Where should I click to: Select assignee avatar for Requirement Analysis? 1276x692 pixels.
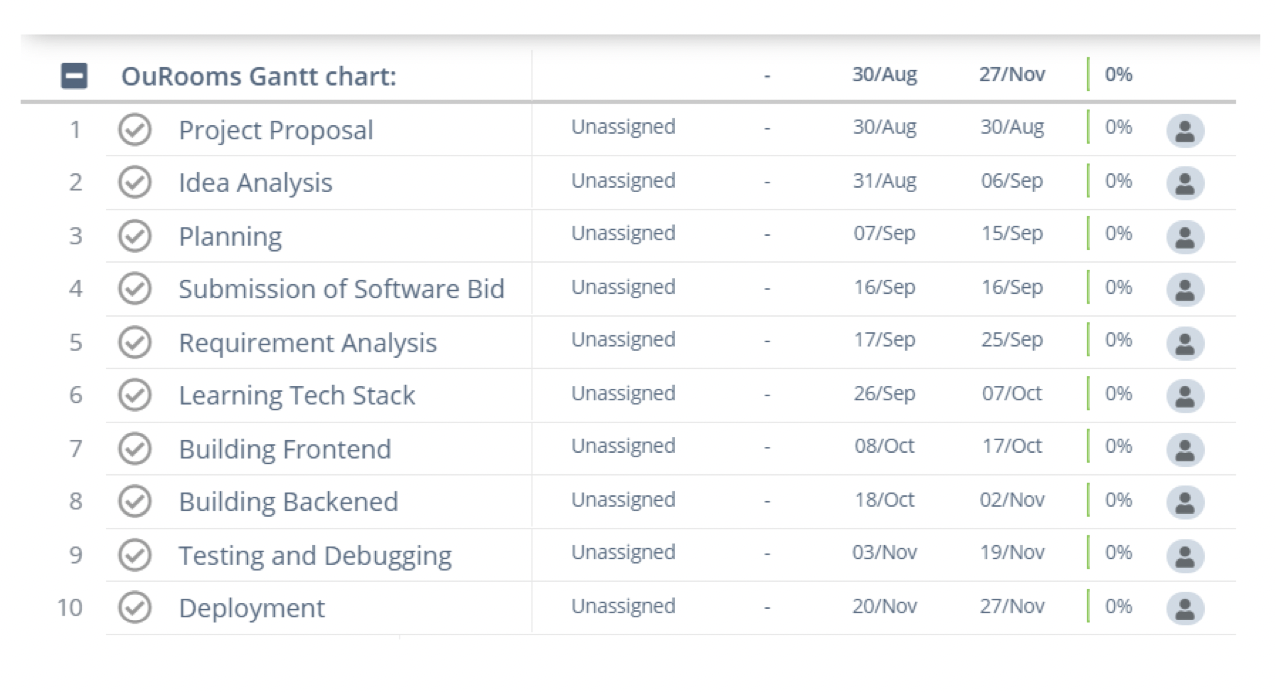tap(1185, 343)
